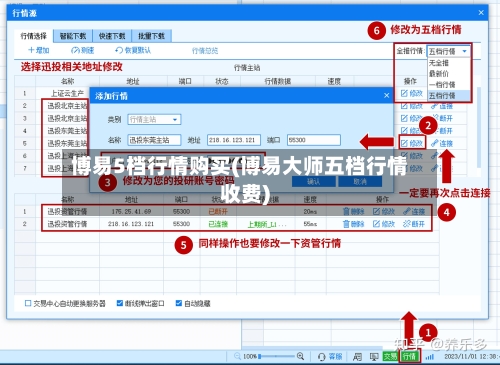The width and height of the screenshot is (500, 365).
Task: Click 修改 for row 2 迅投北京主站
Action: (412, 106)
